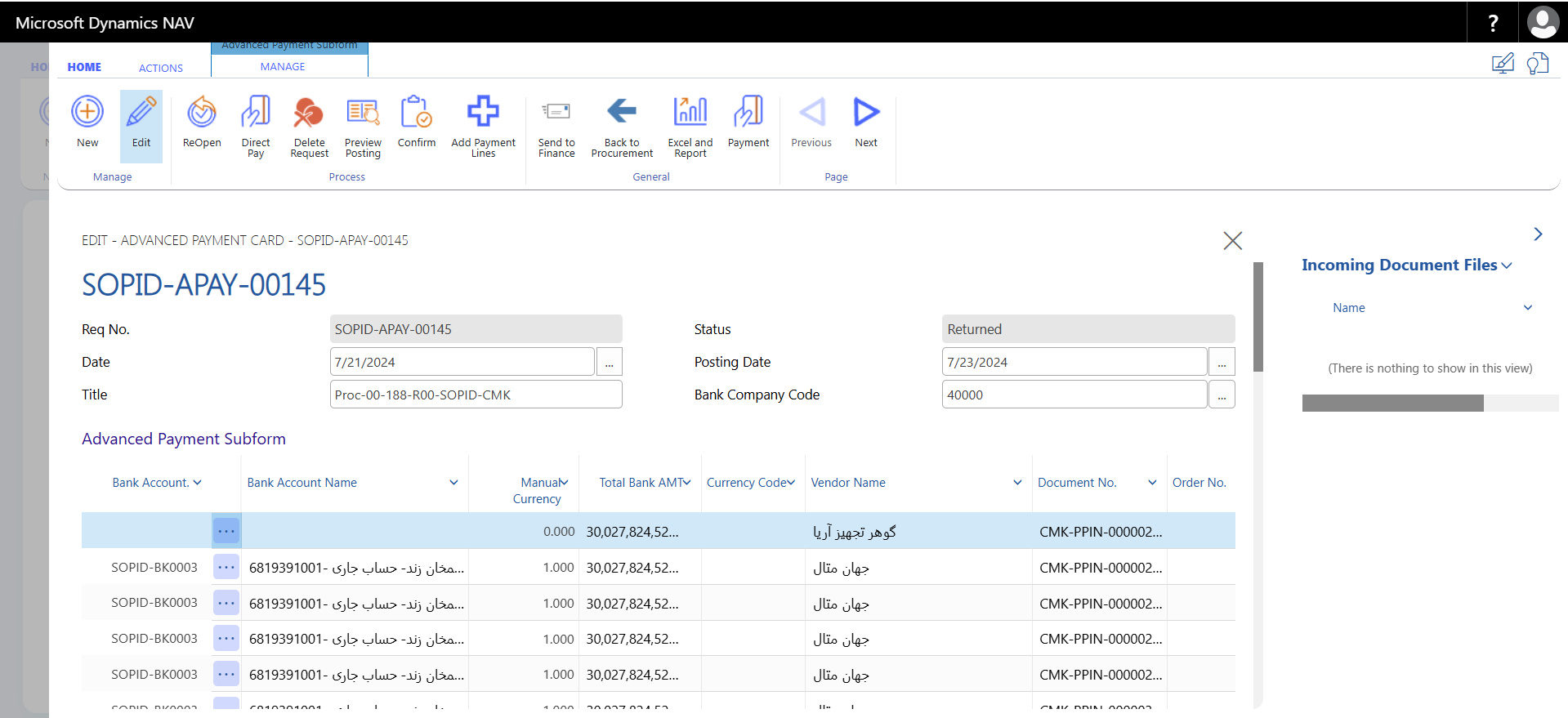Click Advanced Payment Subform heading
Viewport: 1568px width, 718px height.
184,439
